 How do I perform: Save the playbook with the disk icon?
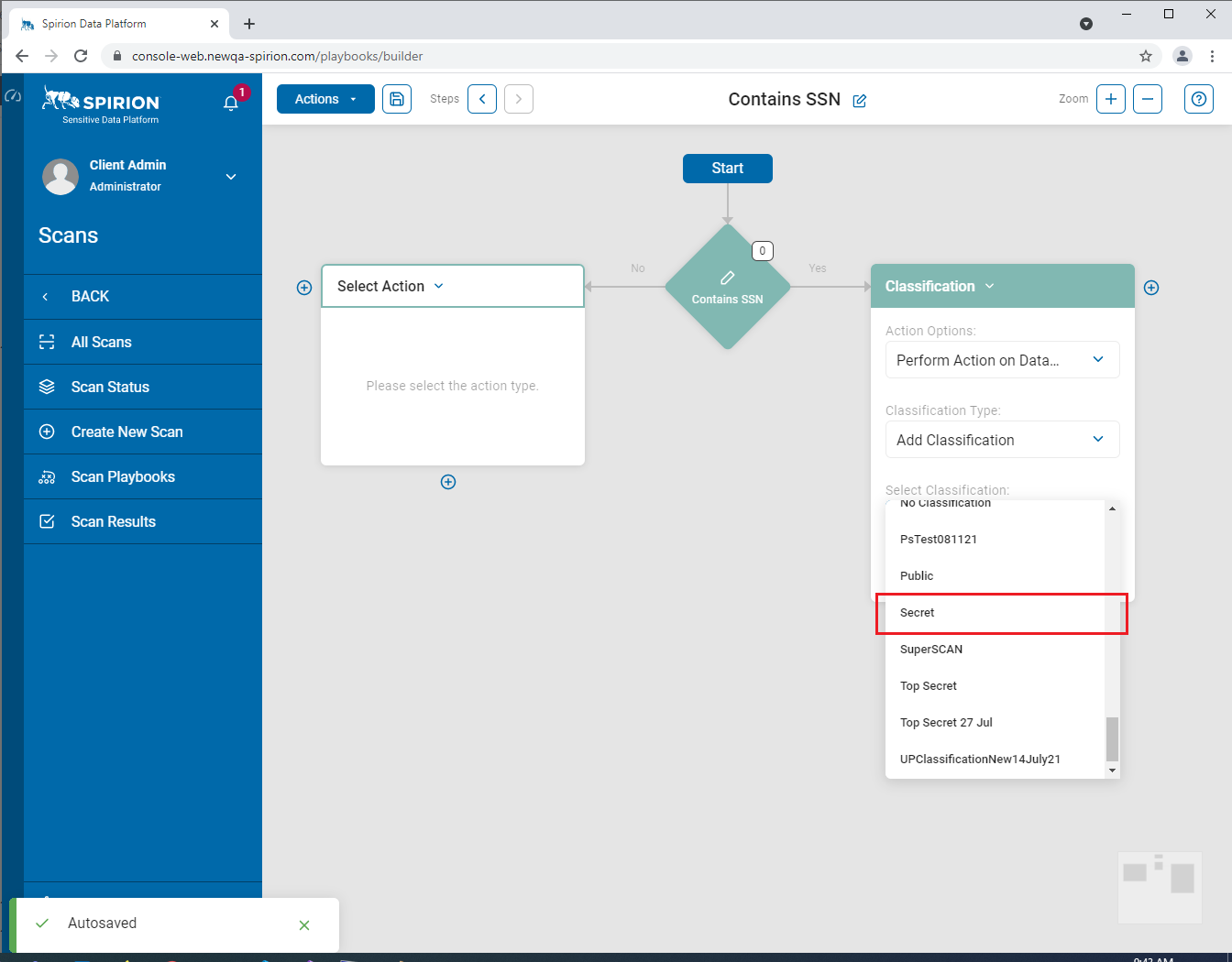[x=397, y=99]
